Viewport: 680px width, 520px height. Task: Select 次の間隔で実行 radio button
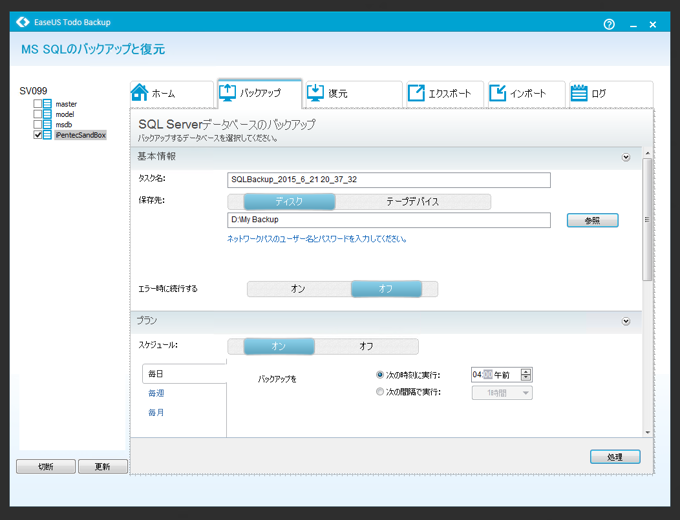(380, 392)
